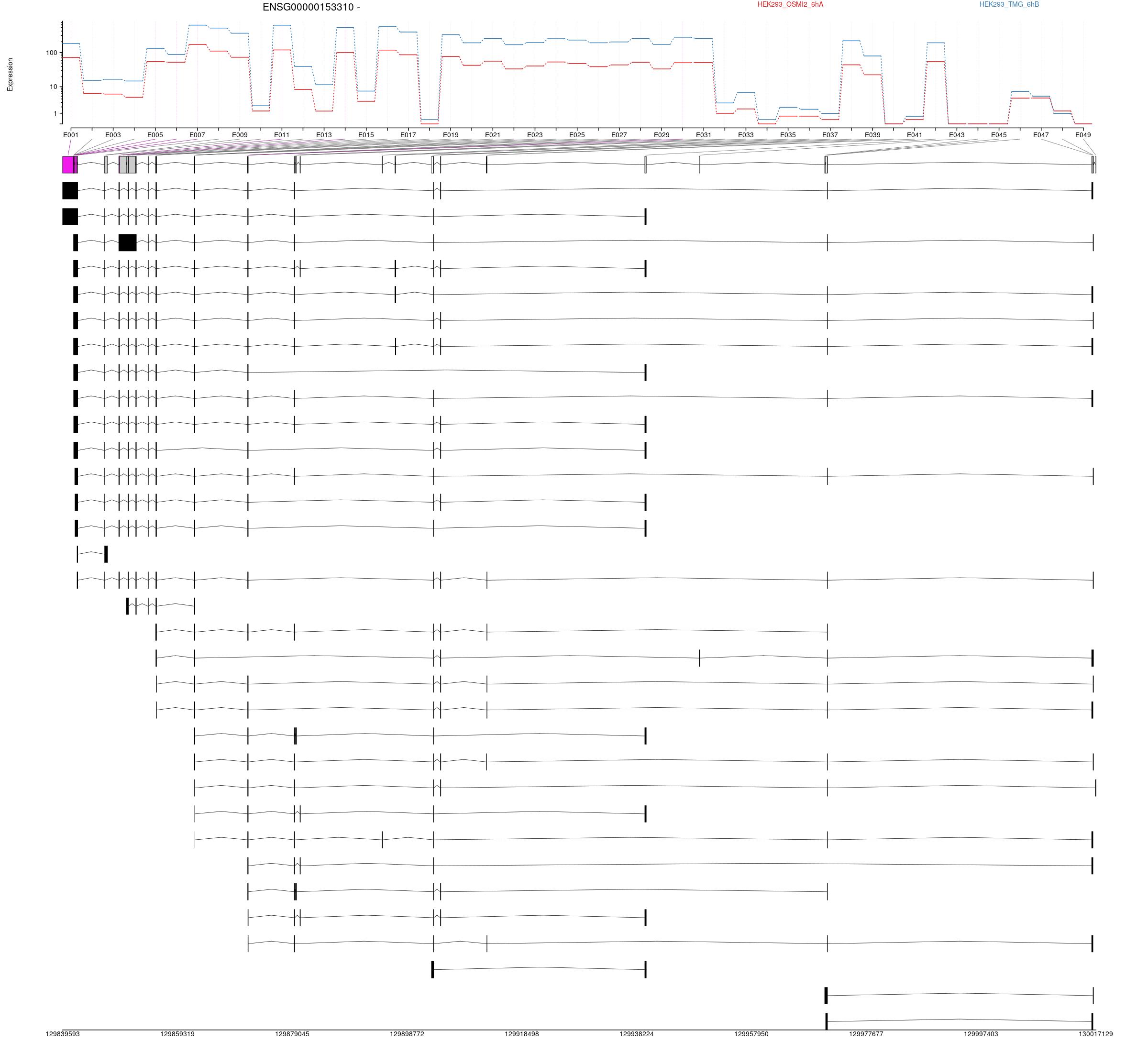
Task: Select exon label E027
Action: (619, 135)
